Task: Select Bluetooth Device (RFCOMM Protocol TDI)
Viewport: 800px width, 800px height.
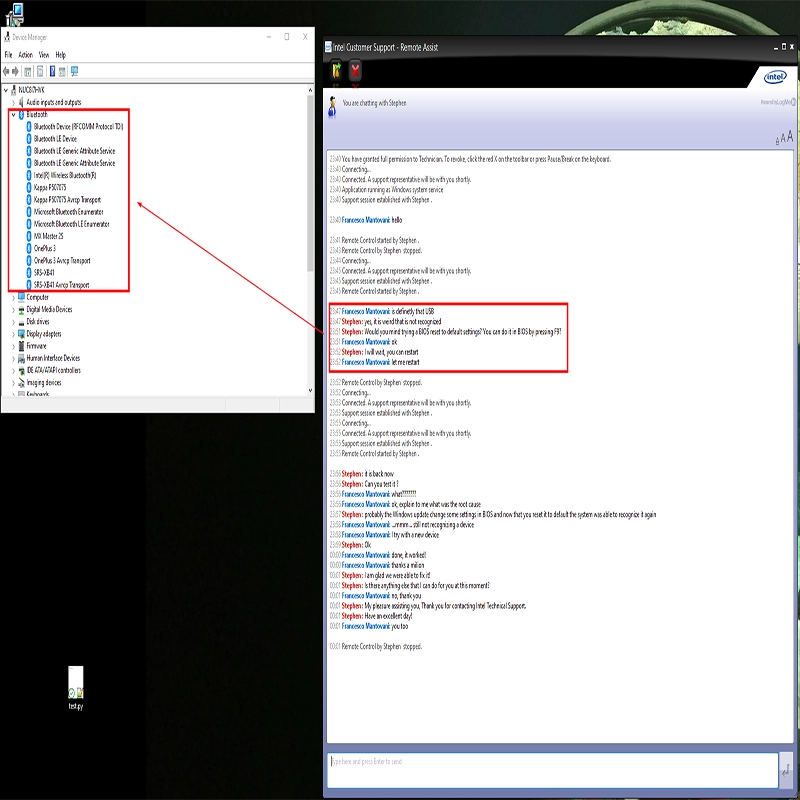Action: (79, 127)
